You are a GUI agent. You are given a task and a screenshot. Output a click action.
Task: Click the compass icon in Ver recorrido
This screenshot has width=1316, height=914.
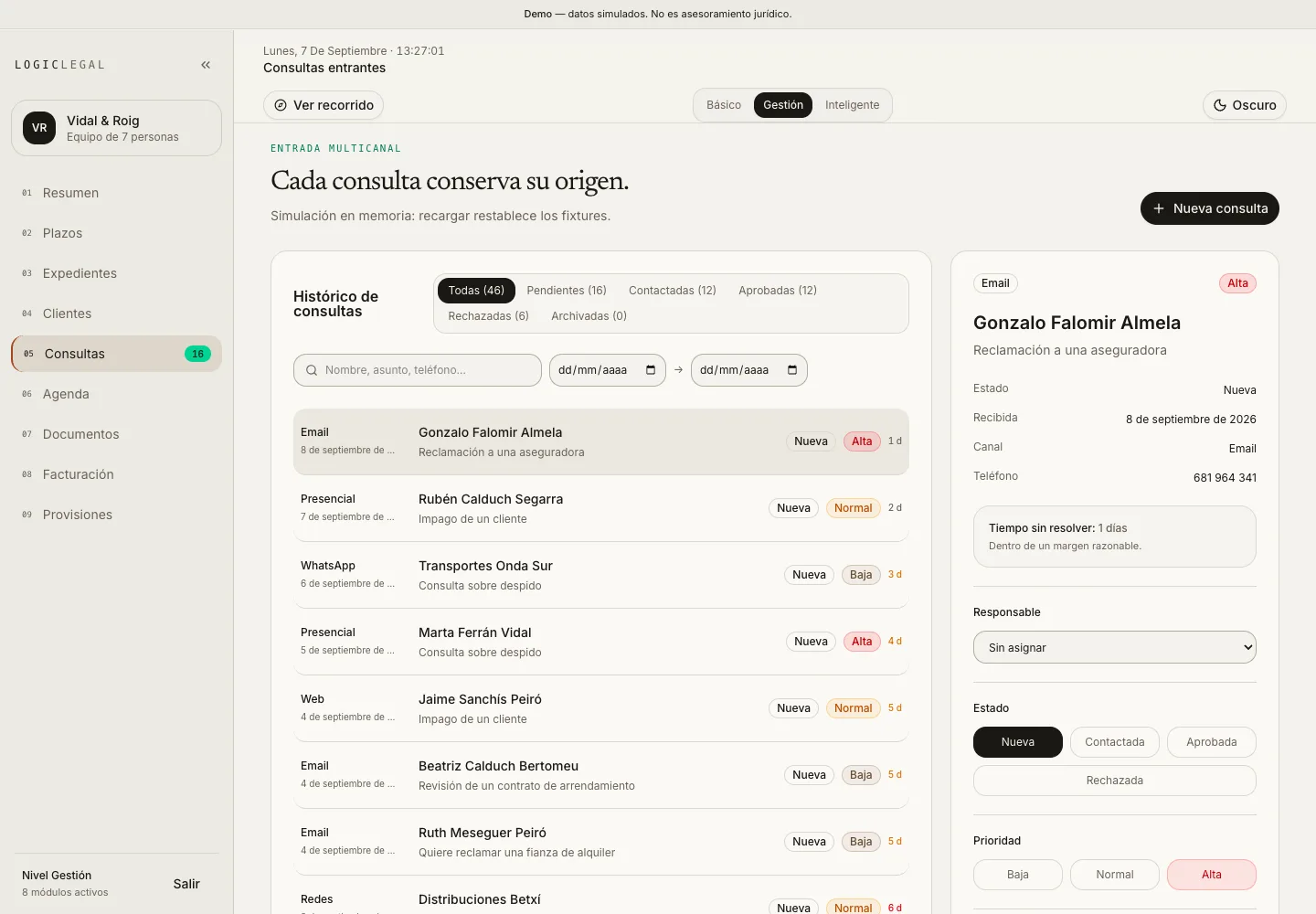[281, 105]
